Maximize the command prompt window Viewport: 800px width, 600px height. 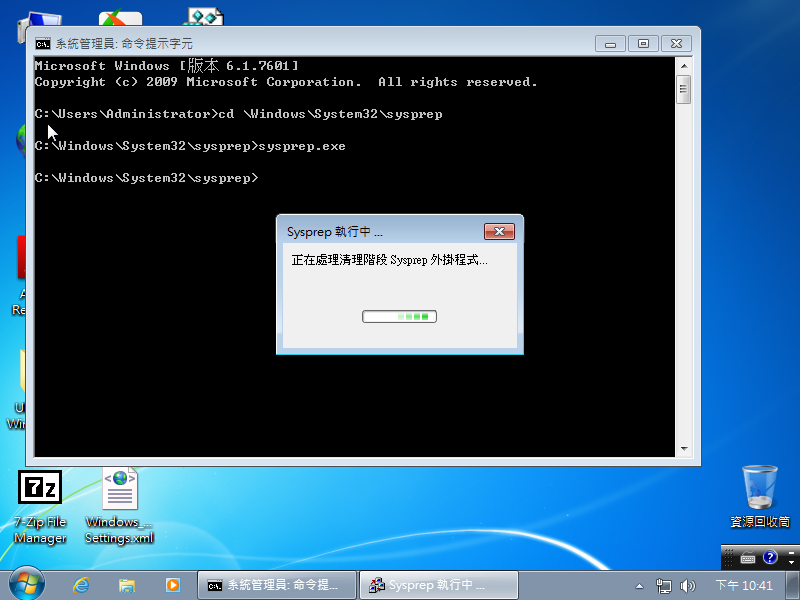point(643,44)
